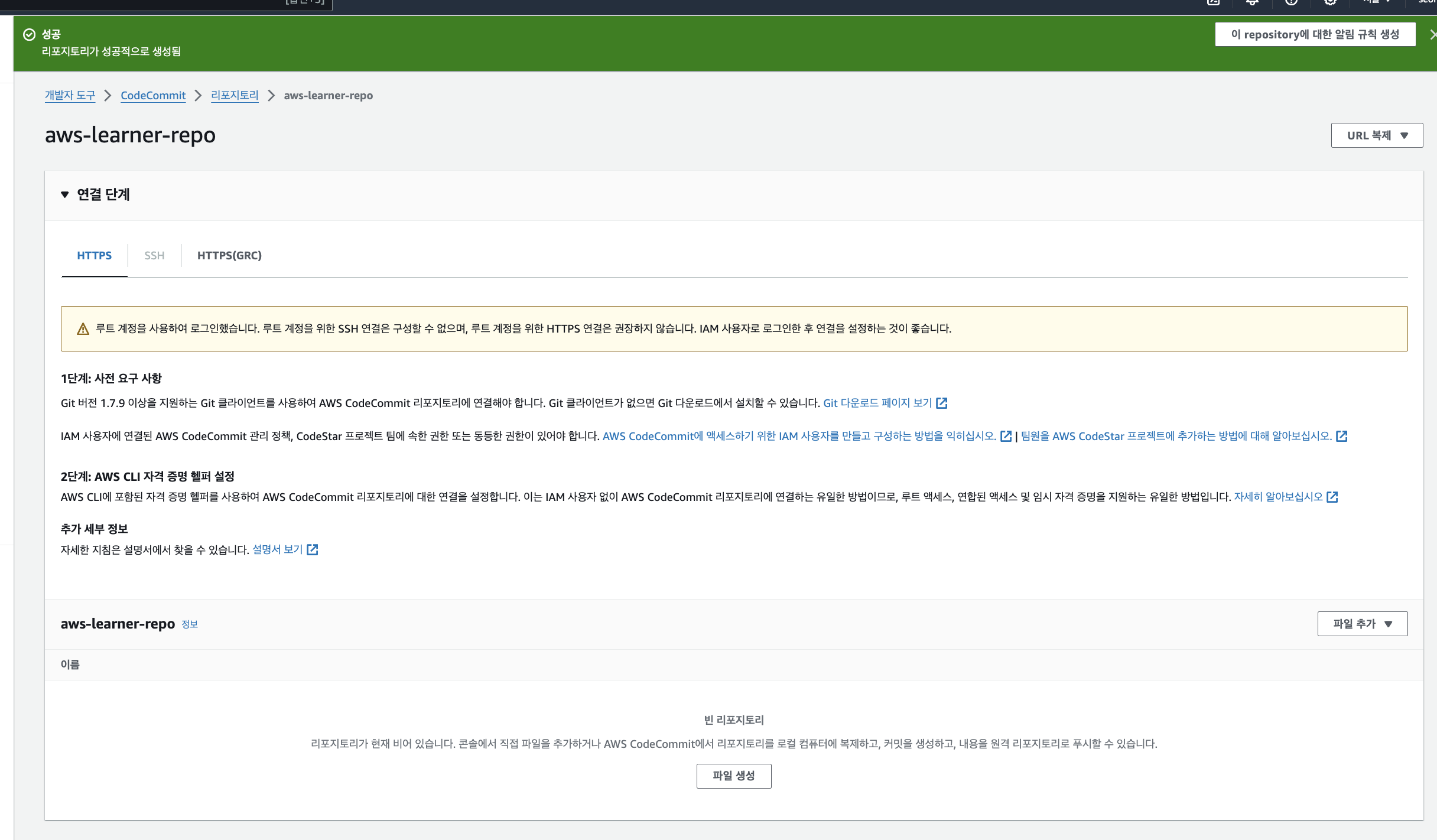Navigate to 리포지토리 breadcrumb

pos(235,95)
